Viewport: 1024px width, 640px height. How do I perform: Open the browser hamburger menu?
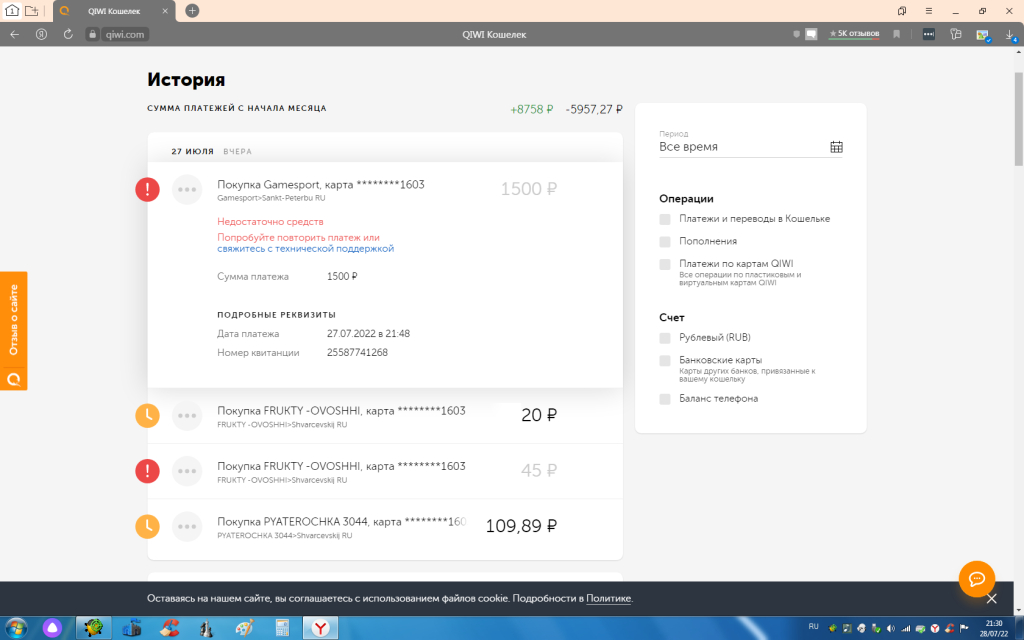coord(929,11)
